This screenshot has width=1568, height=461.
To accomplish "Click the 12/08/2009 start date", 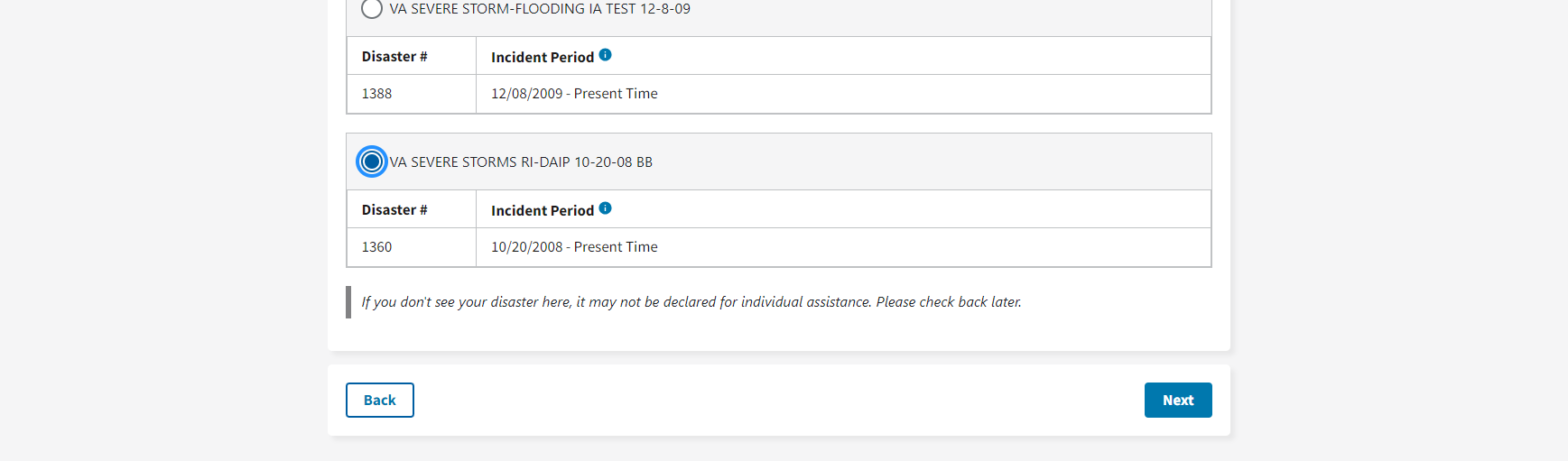I will click(526, 94).
